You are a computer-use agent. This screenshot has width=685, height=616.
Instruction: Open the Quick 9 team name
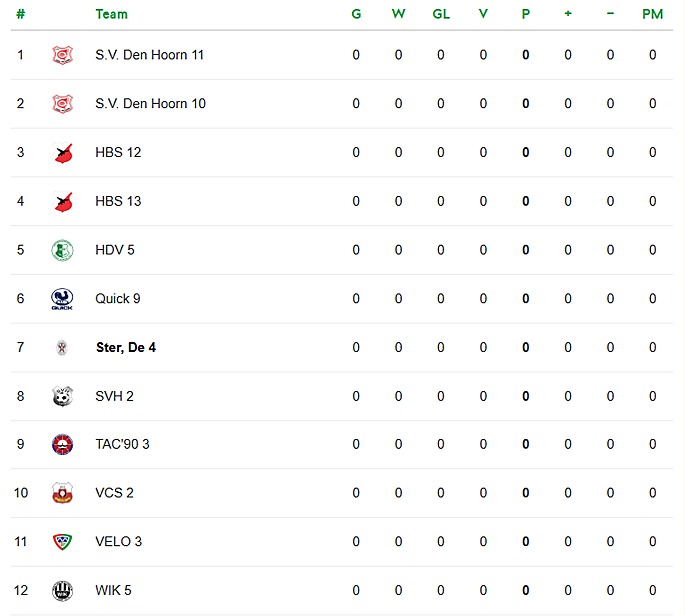[x=118, y=299]
